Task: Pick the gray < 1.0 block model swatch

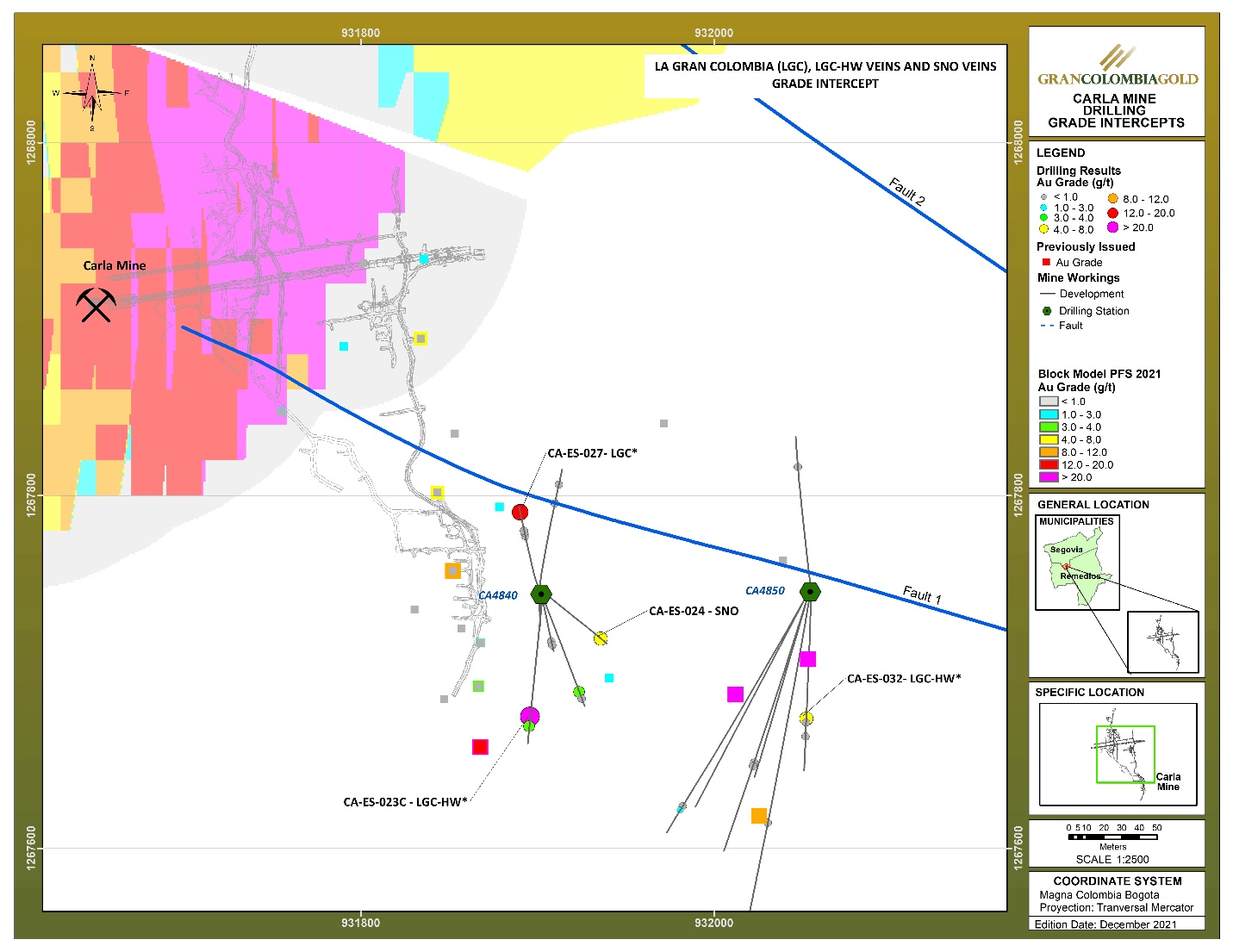Action: [x=1049, y=401]
